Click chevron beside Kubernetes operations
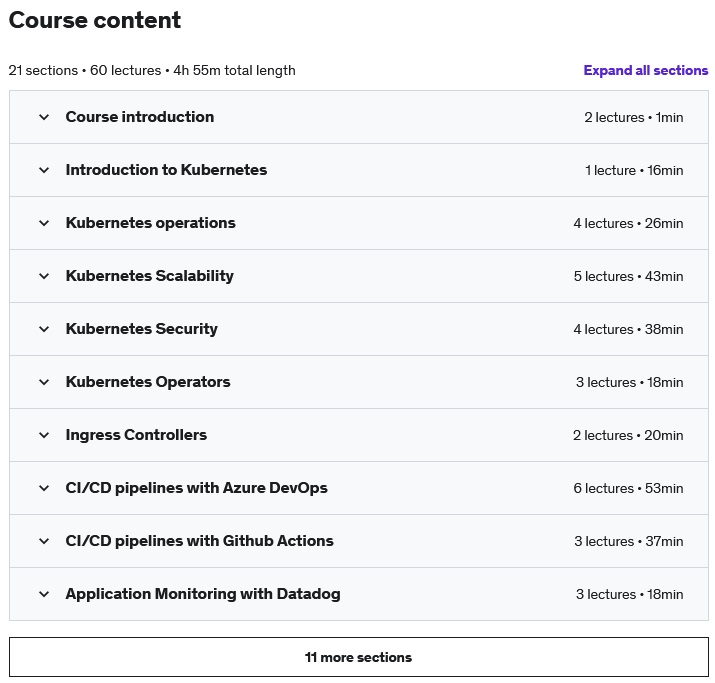Screen dimensions: 715x683 (x=44, y=223)
